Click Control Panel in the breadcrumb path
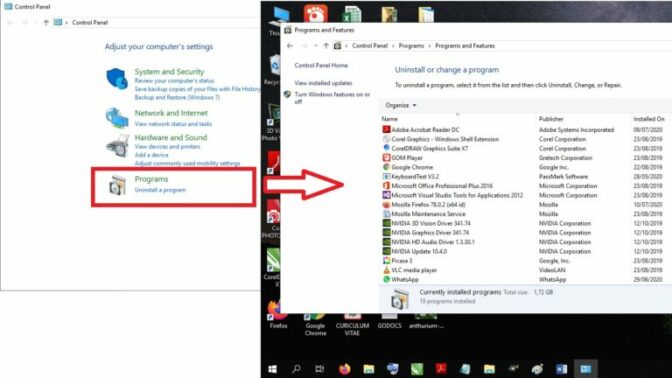Image resolution: width=672 pixels, height=378 pixels. tap(369, 45)
